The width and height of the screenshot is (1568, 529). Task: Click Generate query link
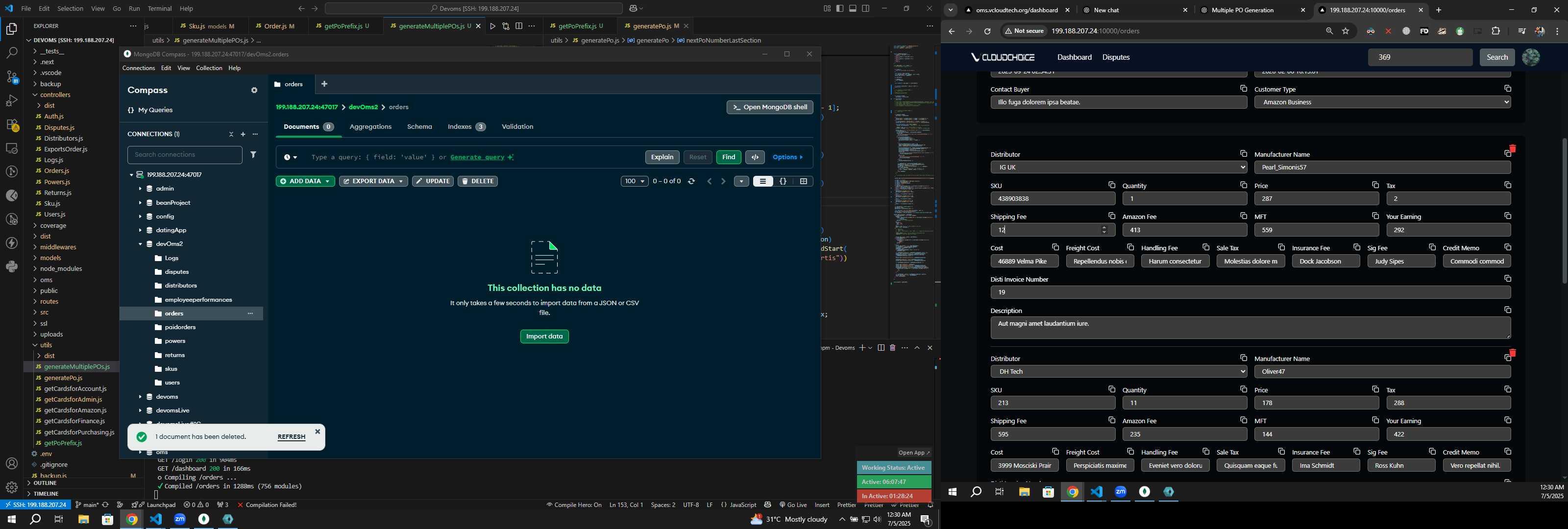pyautogui.click(x=477, y=158)
